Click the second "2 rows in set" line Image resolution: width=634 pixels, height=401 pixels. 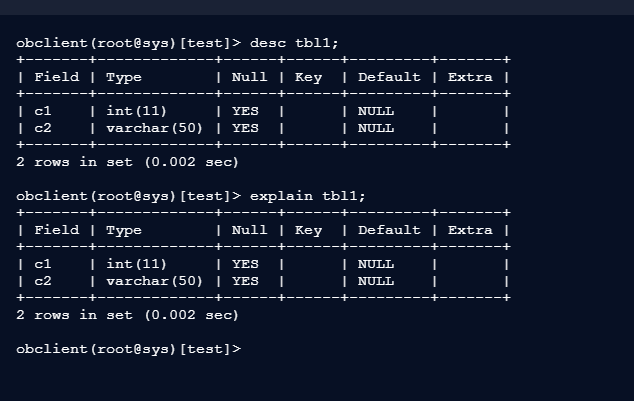click(x=128, y=315)
